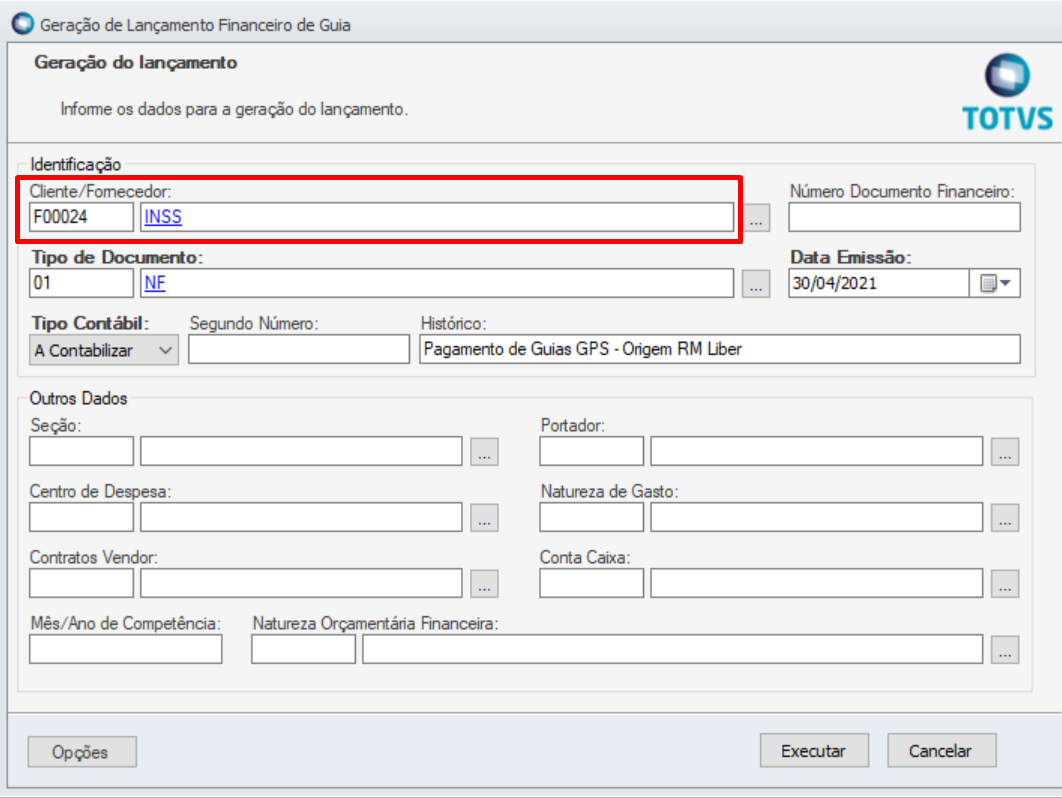Open lookup for Contratos Vendor
Image resolution: width=1062 pixels, height=798 pixels.
click(x=484, y=584)
